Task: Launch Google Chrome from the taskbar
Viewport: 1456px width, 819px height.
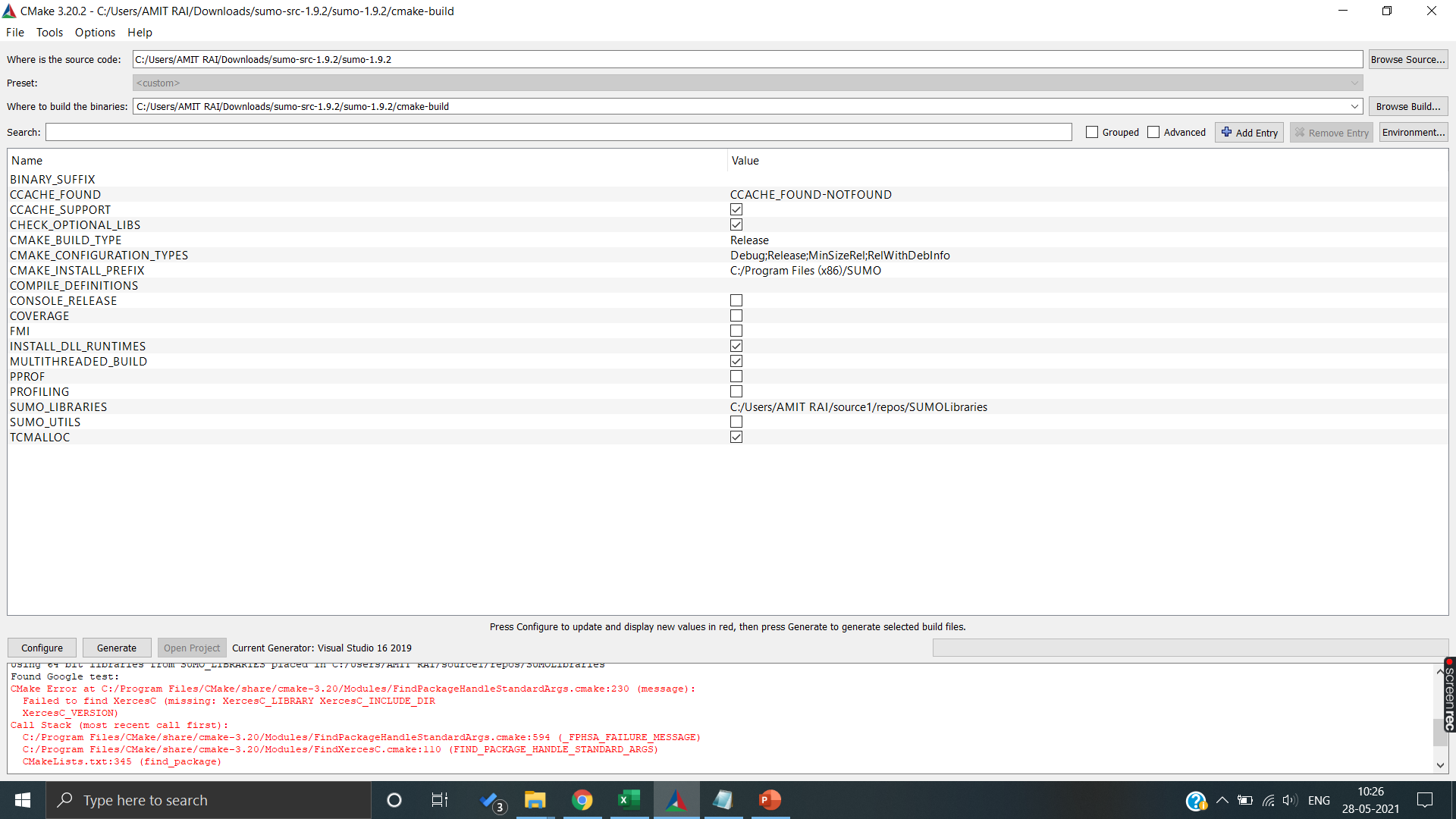Action: click(x=582, y=800)
